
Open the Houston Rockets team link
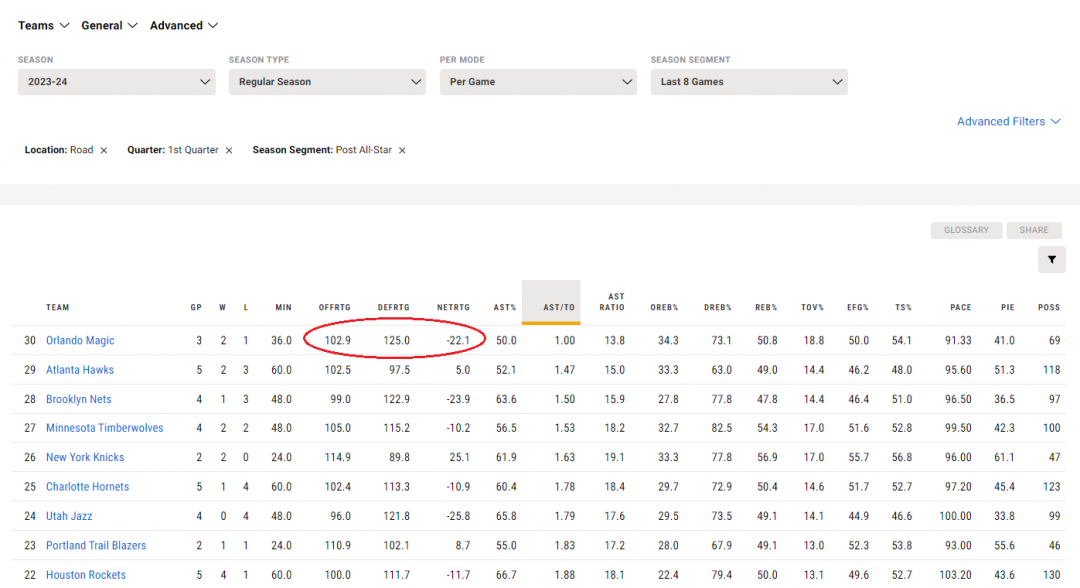click(x=86, y=575)
